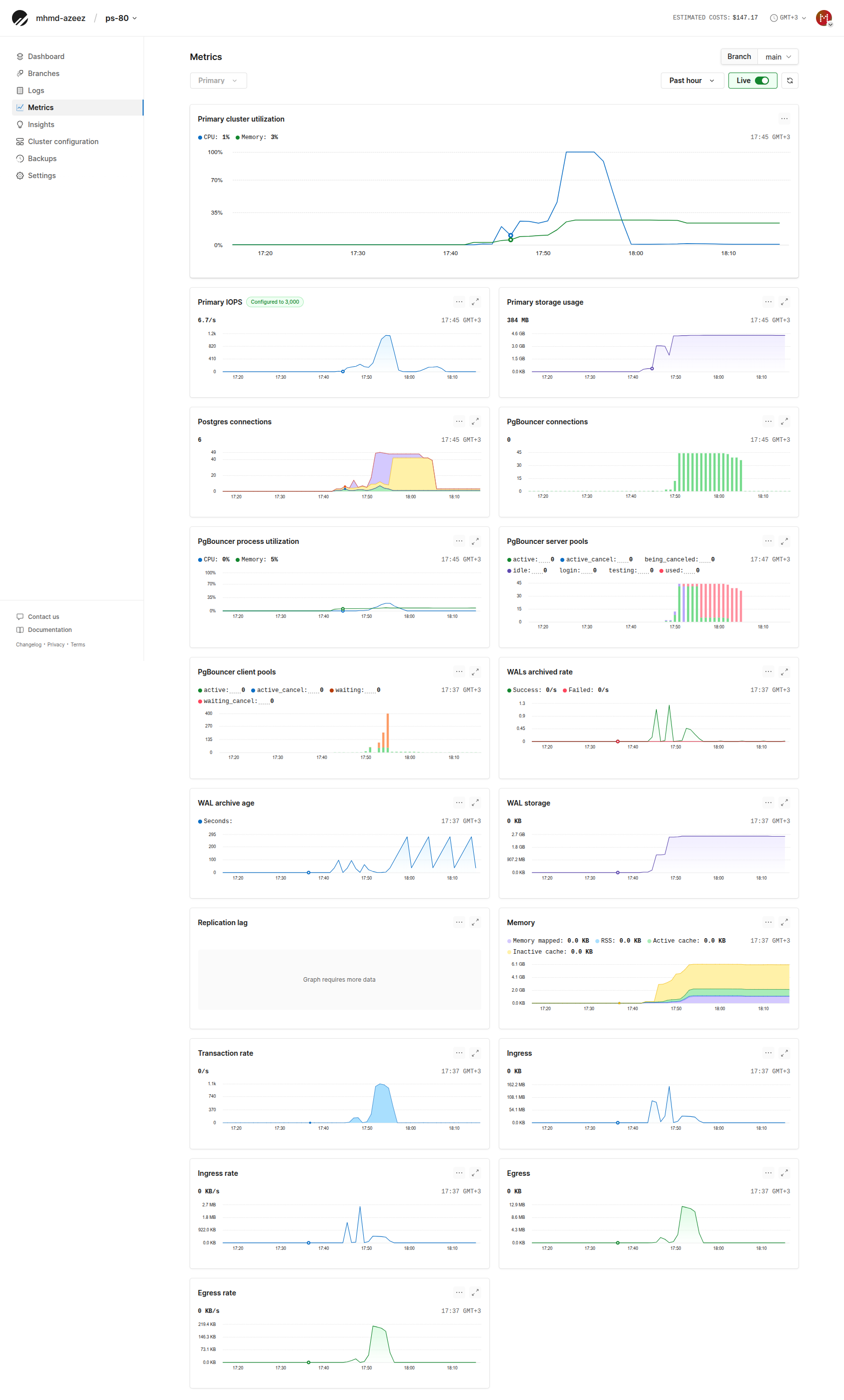Expand the Primary IOPS chart fullscreen
The width and height of the screenshot is (844, 1400).
tap(475, 302)
